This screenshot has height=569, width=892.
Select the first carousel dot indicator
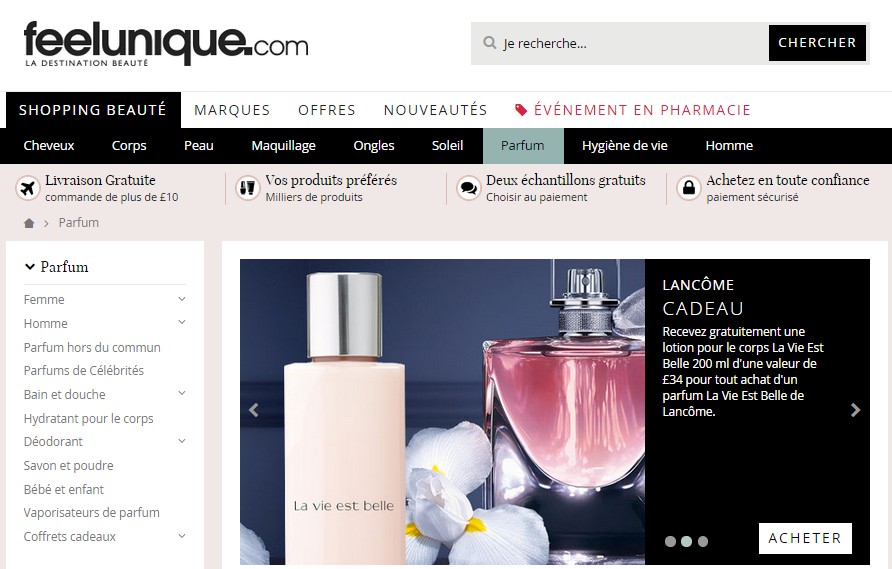(671, 541)
